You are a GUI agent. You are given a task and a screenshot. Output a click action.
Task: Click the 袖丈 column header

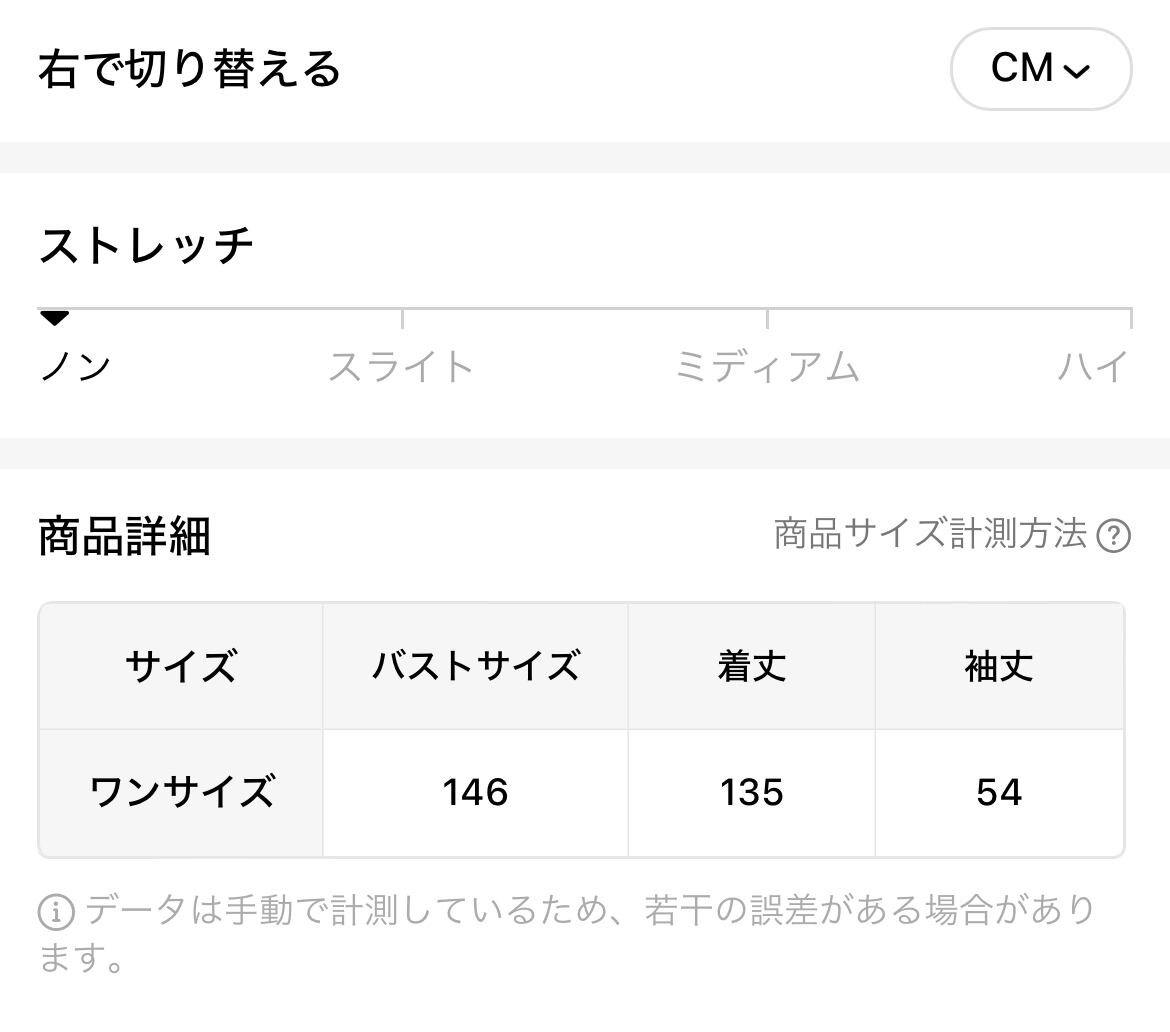(999, 666)
